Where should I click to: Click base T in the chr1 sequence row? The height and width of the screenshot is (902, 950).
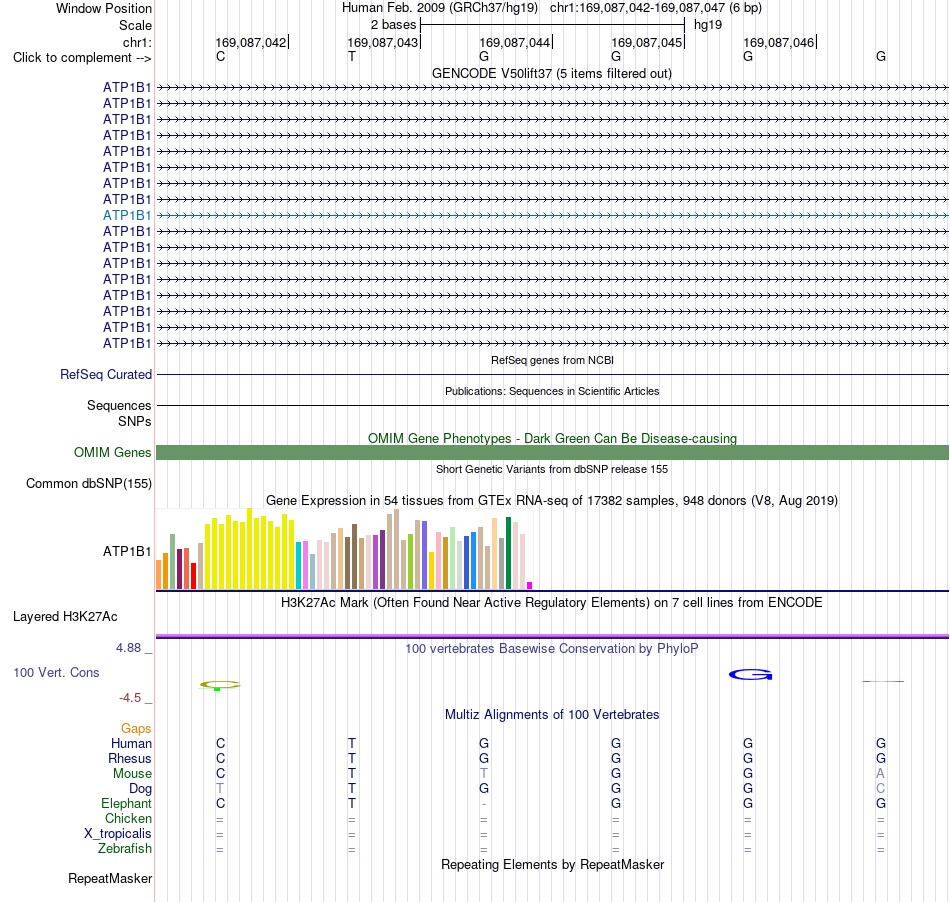point(352,56)
